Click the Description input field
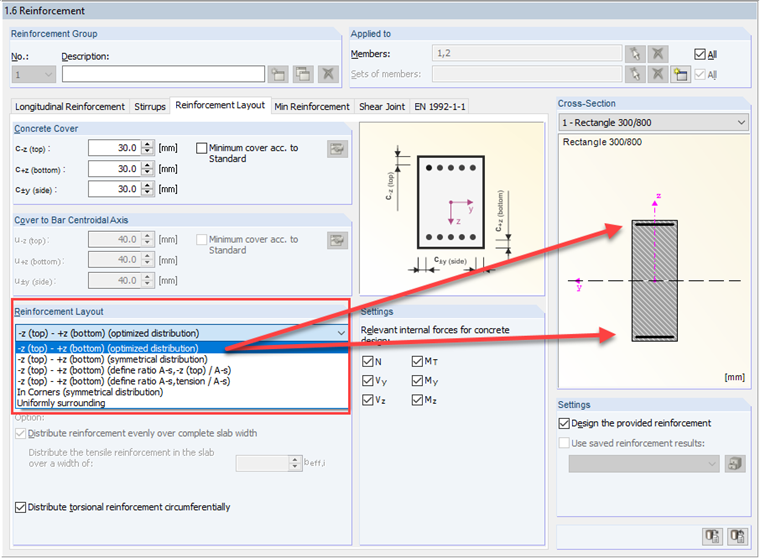The width and height of the screenshot is (760, 559). click(x=163, y=74)
